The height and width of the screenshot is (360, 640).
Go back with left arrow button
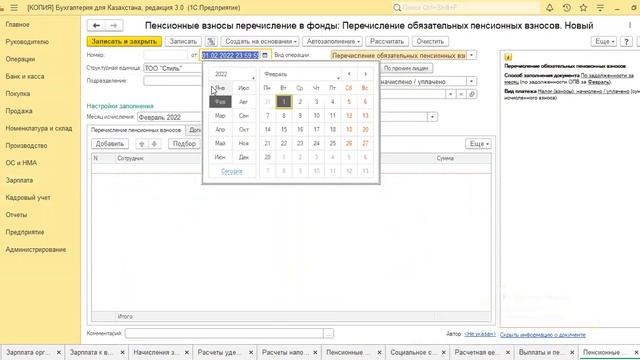tap(96, 25)
